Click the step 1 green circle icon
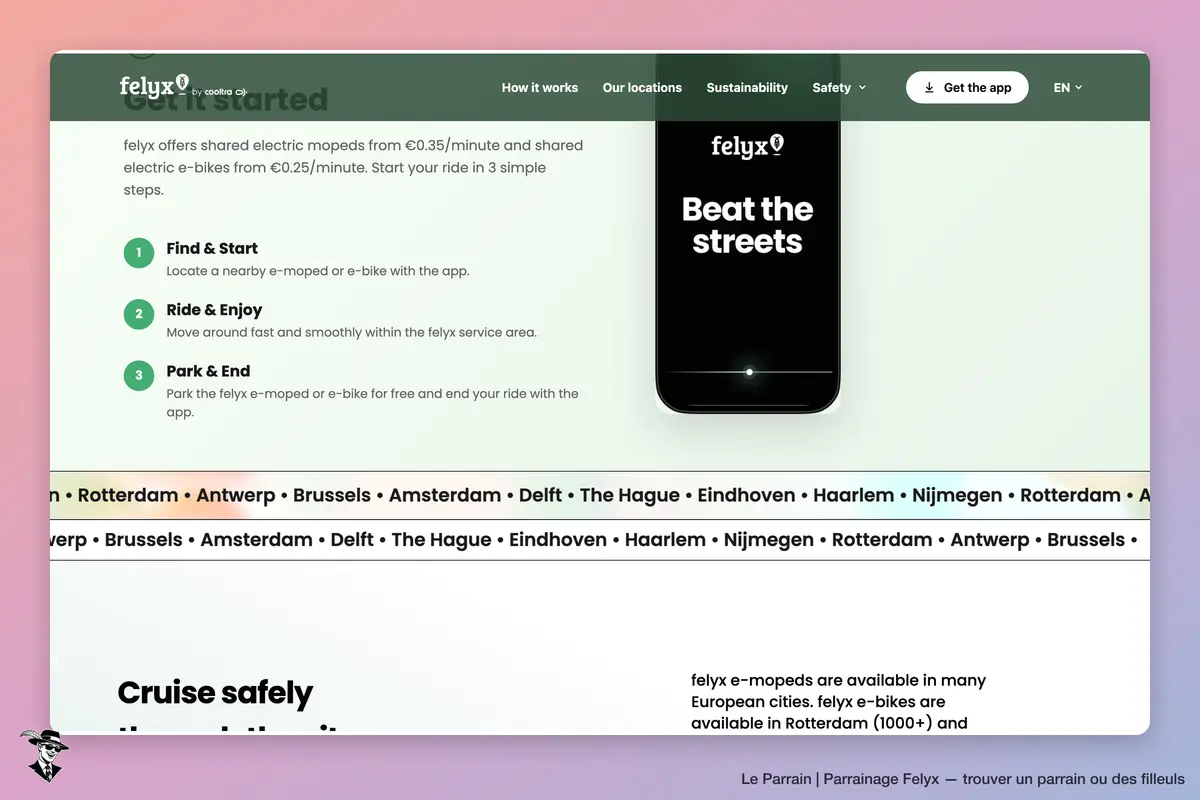 pos(139,253)
